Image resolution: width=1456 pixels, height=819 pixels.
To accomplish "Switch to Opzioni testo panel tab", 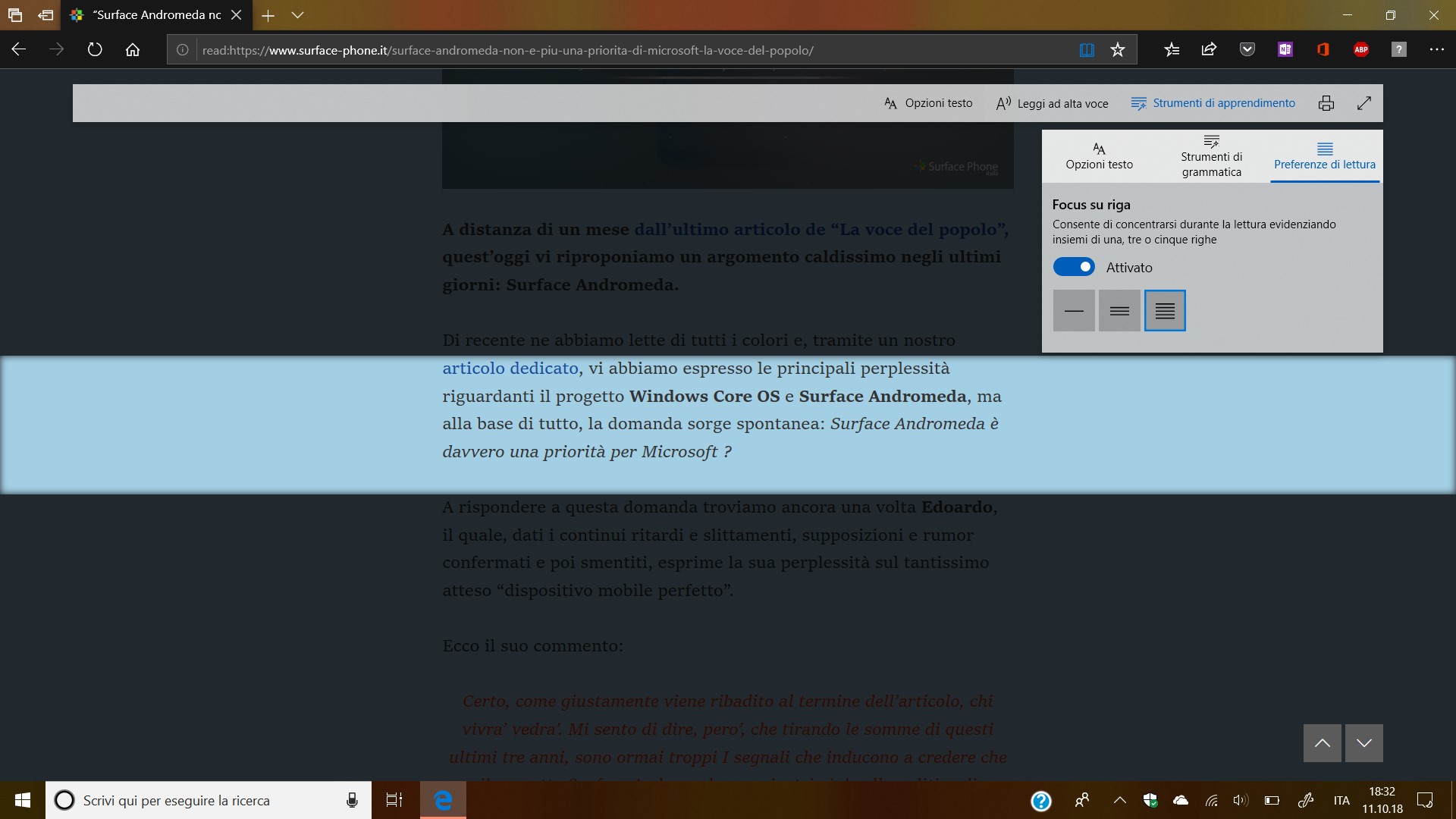I will (1099, 156).
